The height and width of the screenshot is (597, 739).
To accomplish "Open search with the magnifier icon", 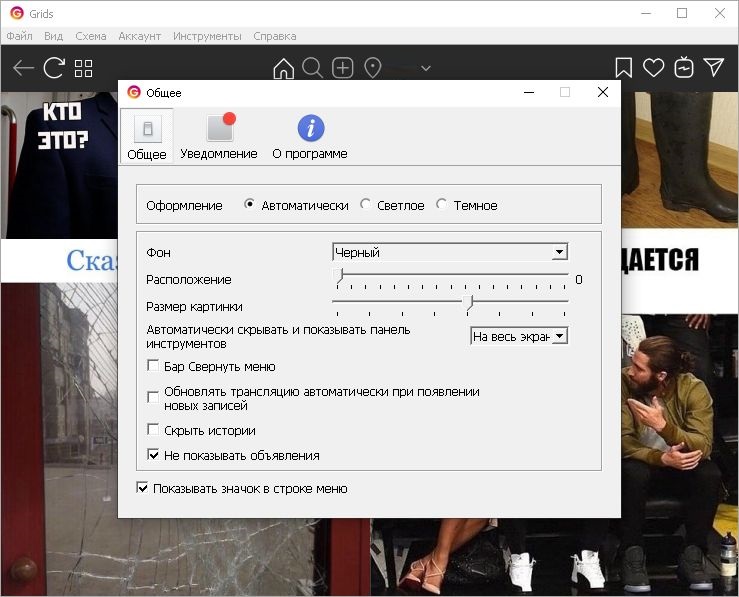I will click(312, 68).
